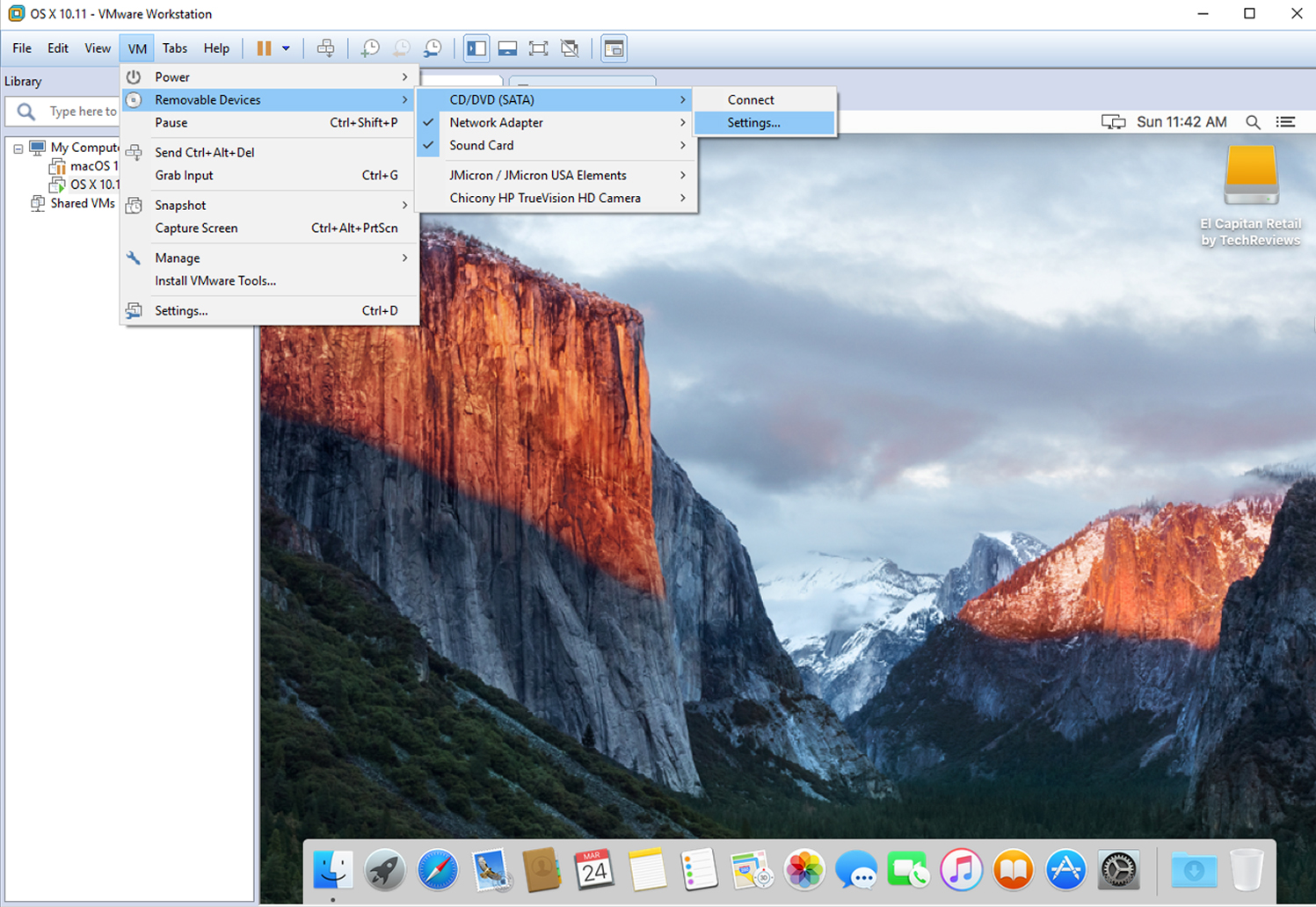Collapse the My Computer tree node
Screen dimensions: 1316x907
[x=18, y=149]
